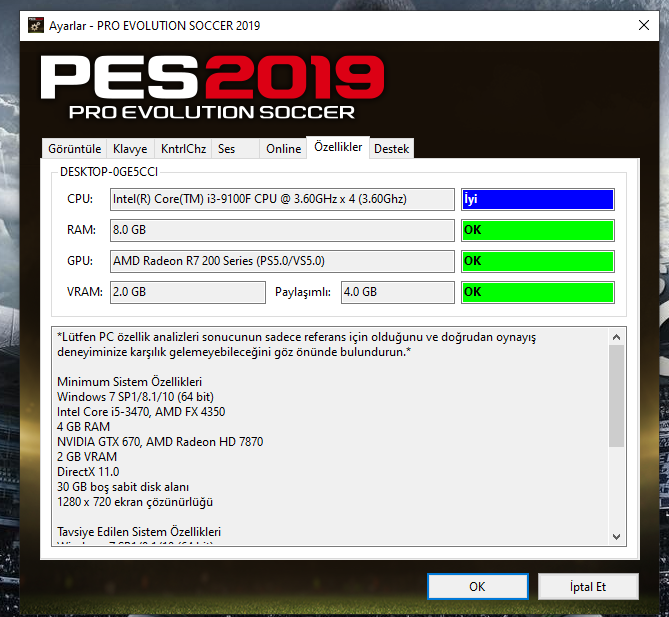Viewport: 669px width, 617px height.
Task: Click the Paylaşımlı: label
Action: 303,292
